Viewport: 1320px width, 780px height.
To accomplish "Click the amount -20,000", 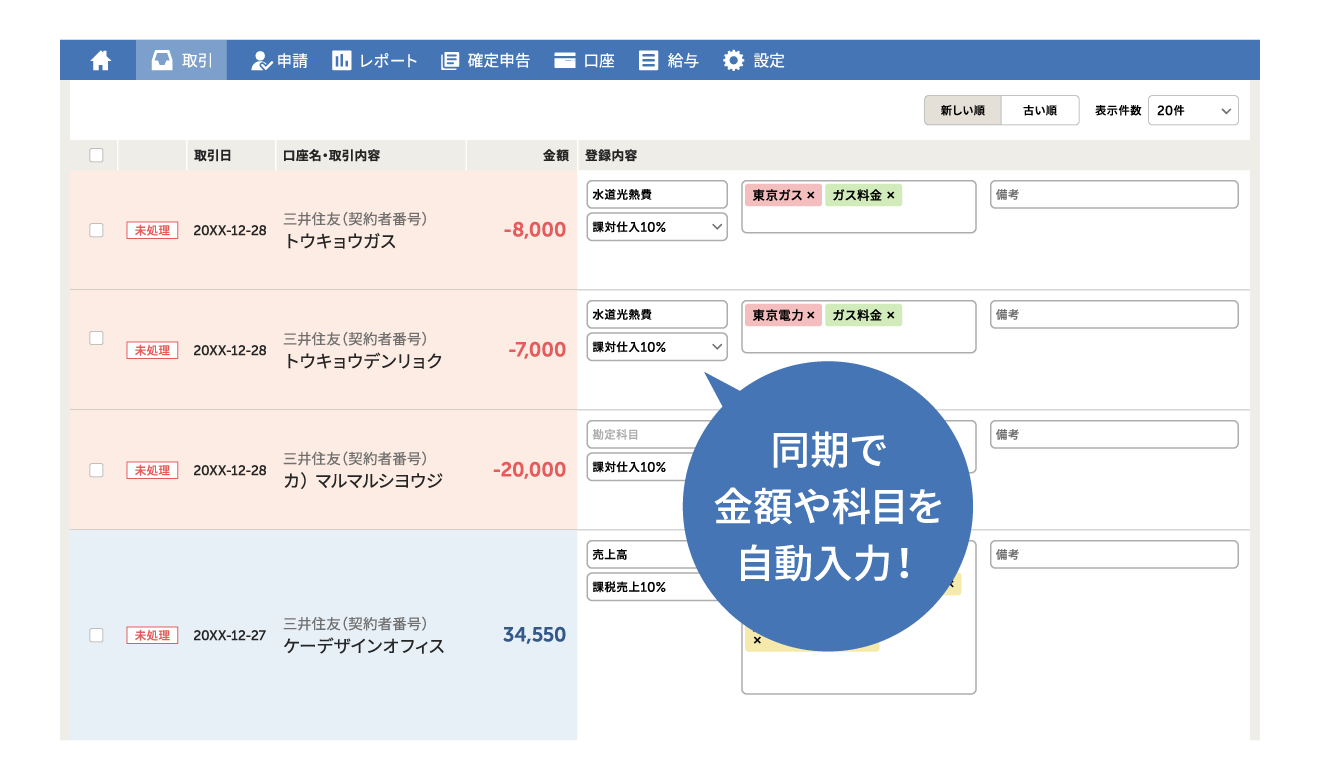I will tap(529, 470).
